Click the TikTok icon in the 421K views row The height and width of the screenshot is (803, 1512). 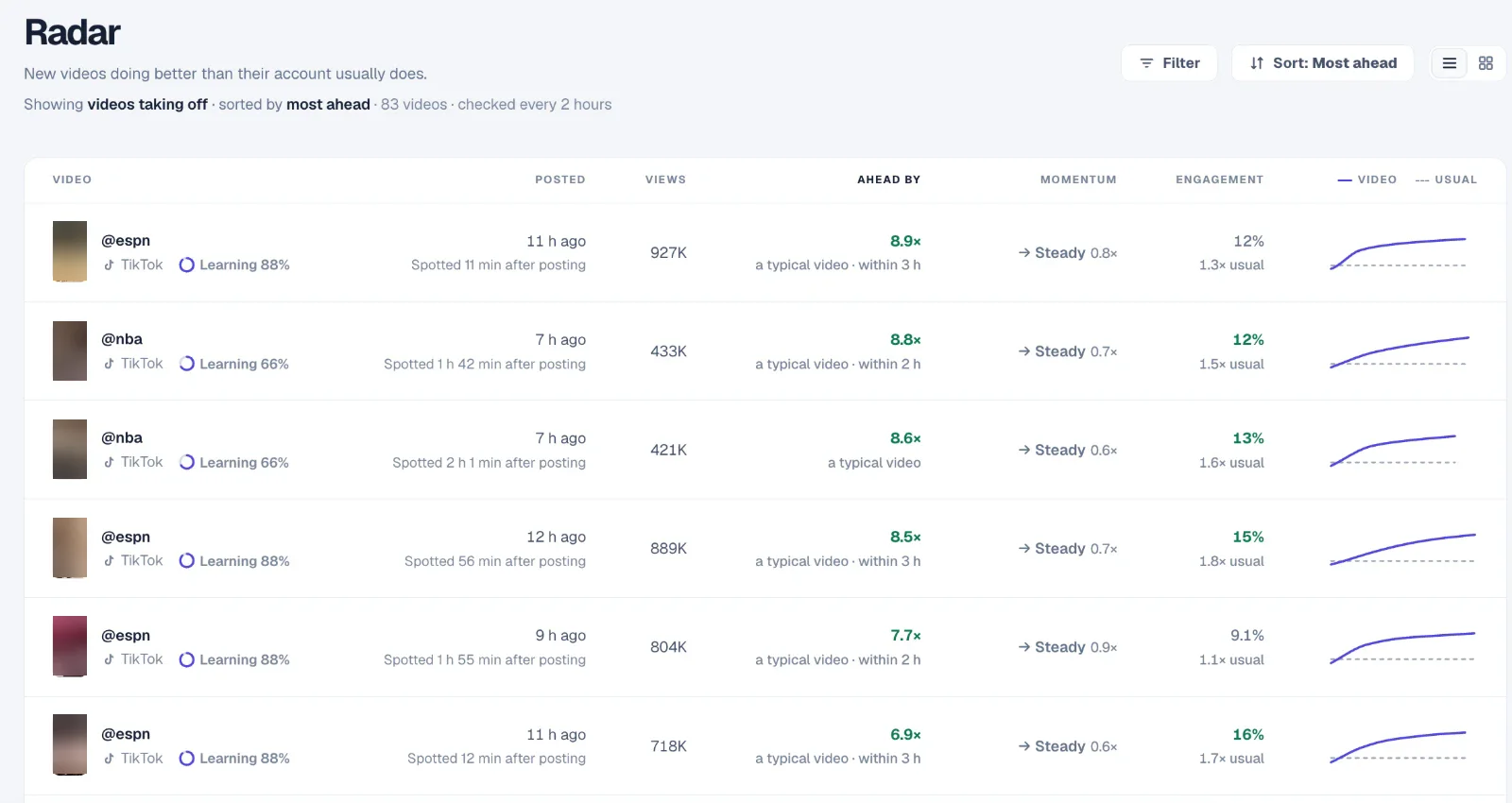(x=110, y=462)
